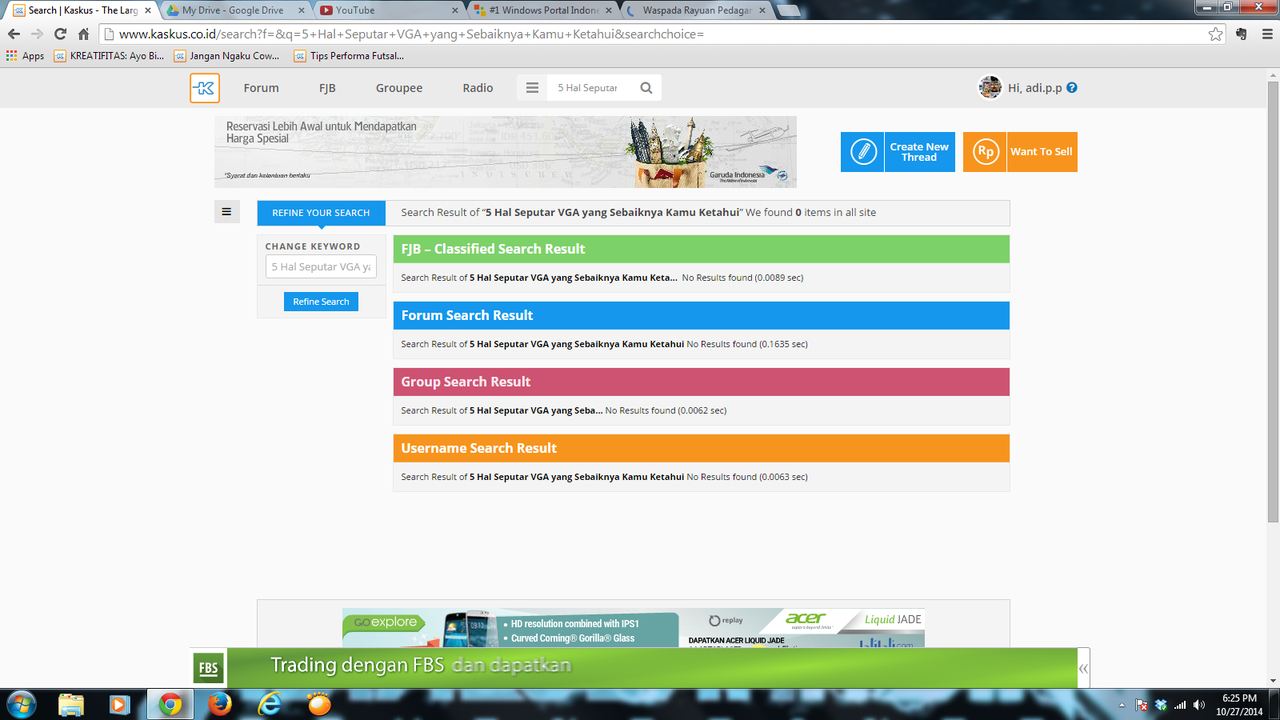Click the magnifier search icon in header
1280x720 pixels.
(x=646, y=88)
